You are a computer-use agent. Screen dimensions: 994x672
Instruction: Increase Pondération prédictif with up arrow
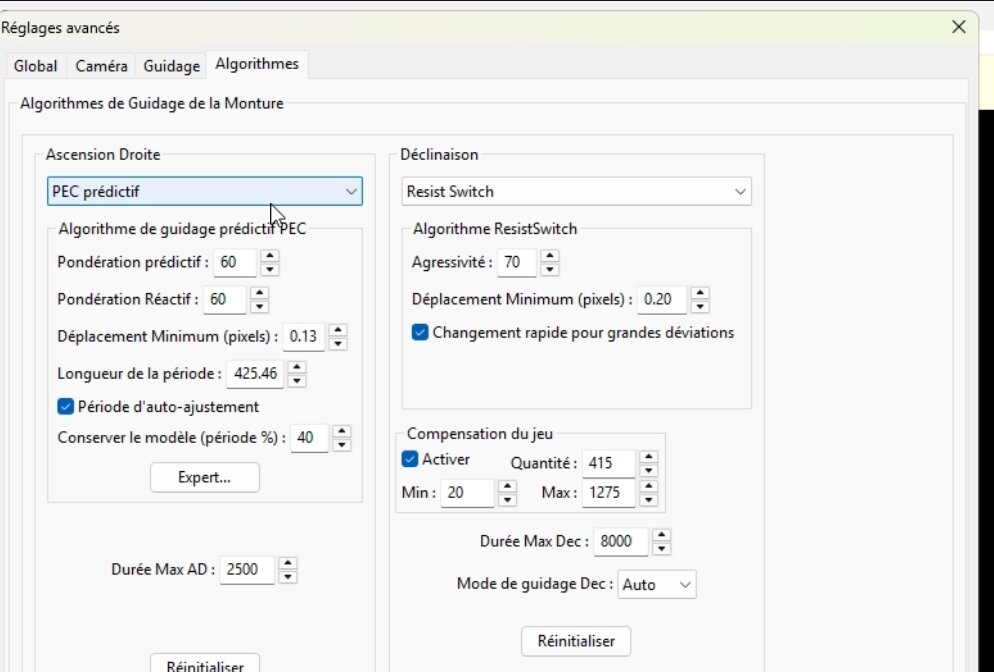[x=269, y=257]
